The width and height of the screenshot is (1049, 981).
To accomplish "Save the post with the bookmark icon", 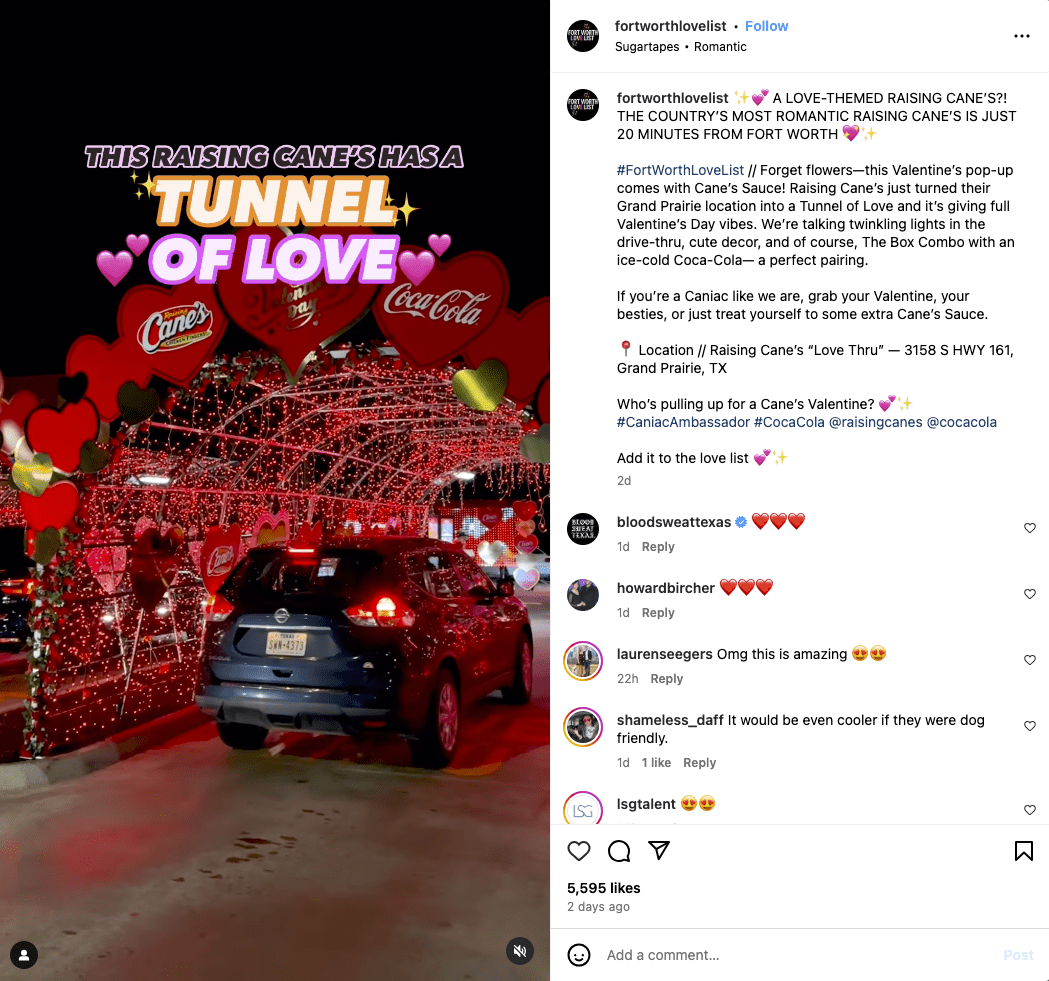I will click(x=1024, y=851).
